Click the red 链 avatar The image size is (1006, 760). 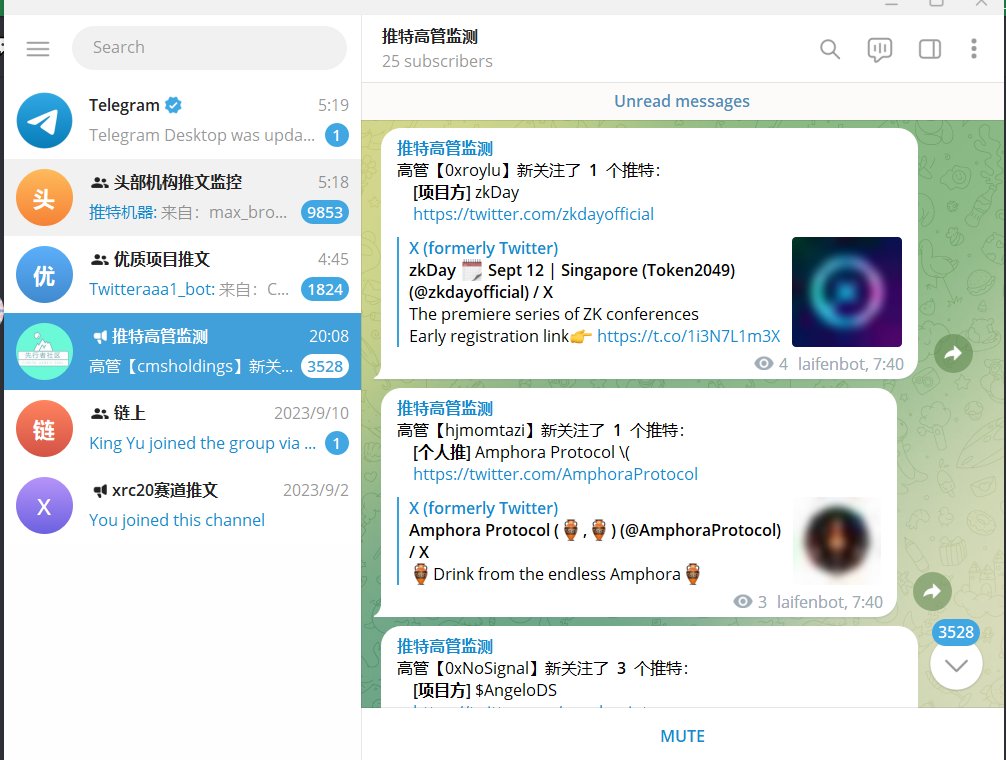click(44, 428)
